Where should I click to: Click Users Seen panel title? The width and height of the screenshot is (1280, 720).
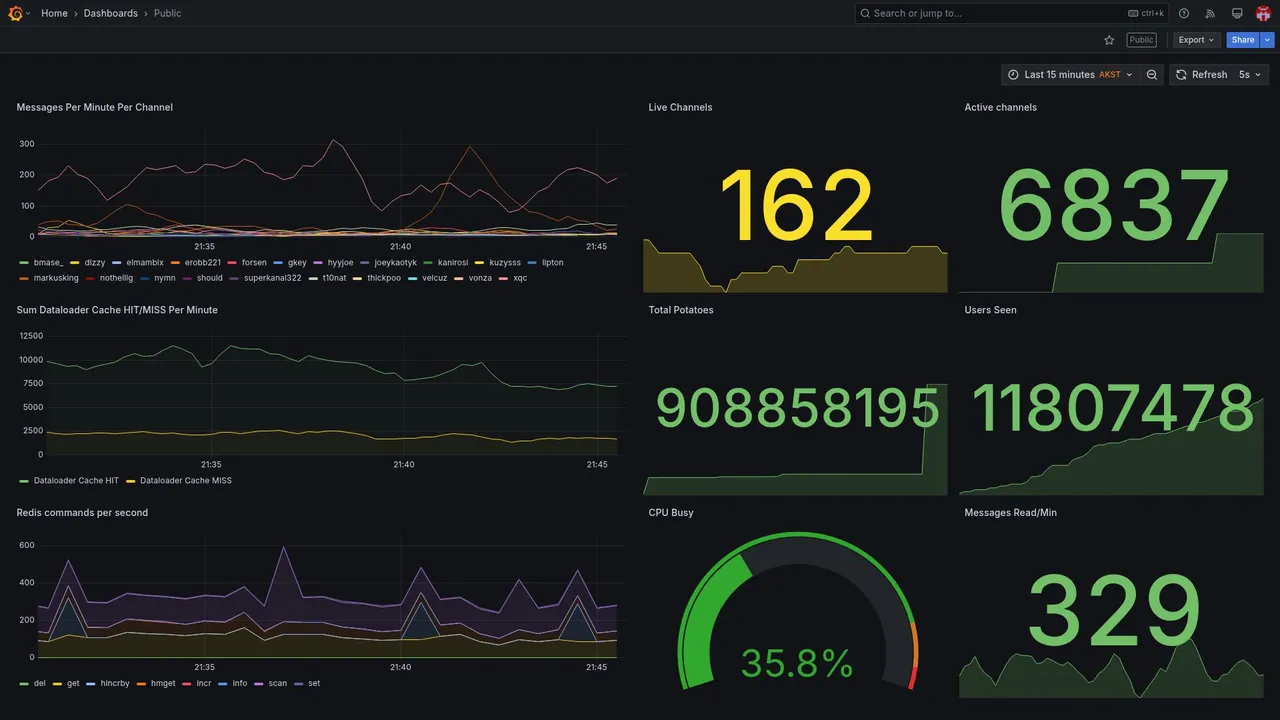coord(991,310)
